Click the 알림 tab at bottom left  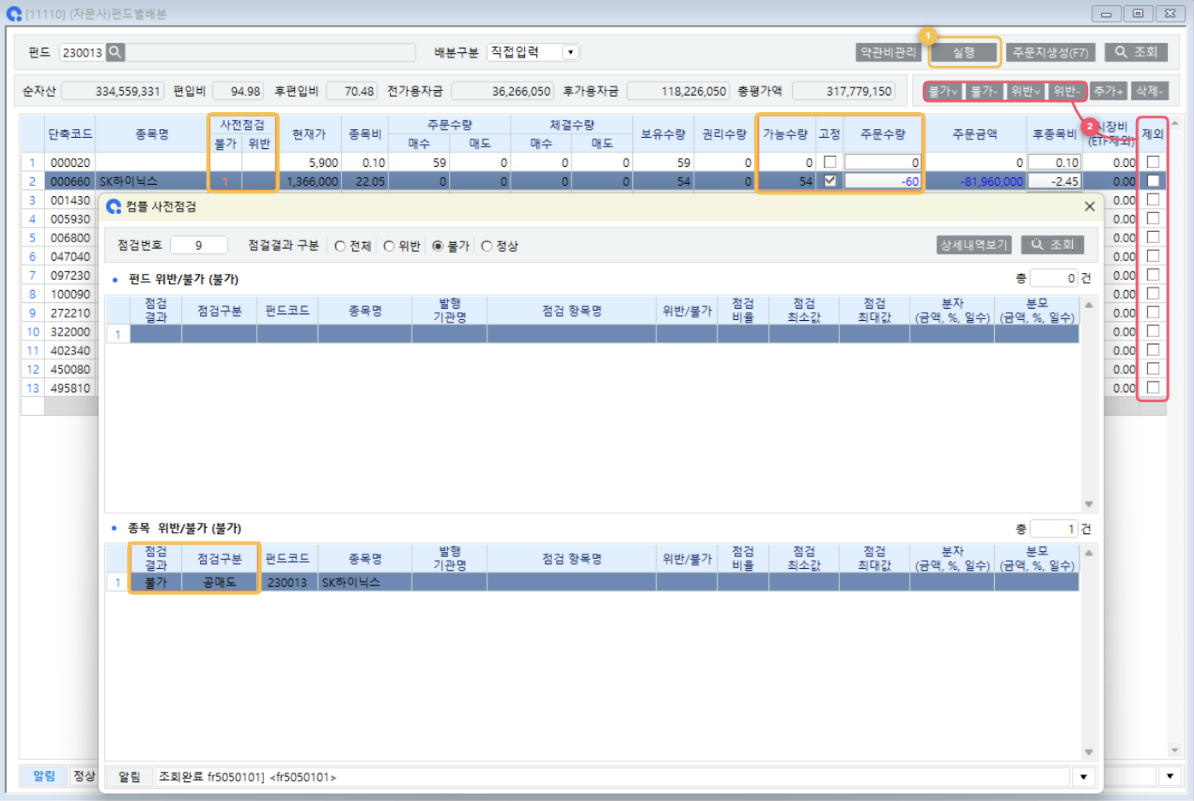[43, 775]
